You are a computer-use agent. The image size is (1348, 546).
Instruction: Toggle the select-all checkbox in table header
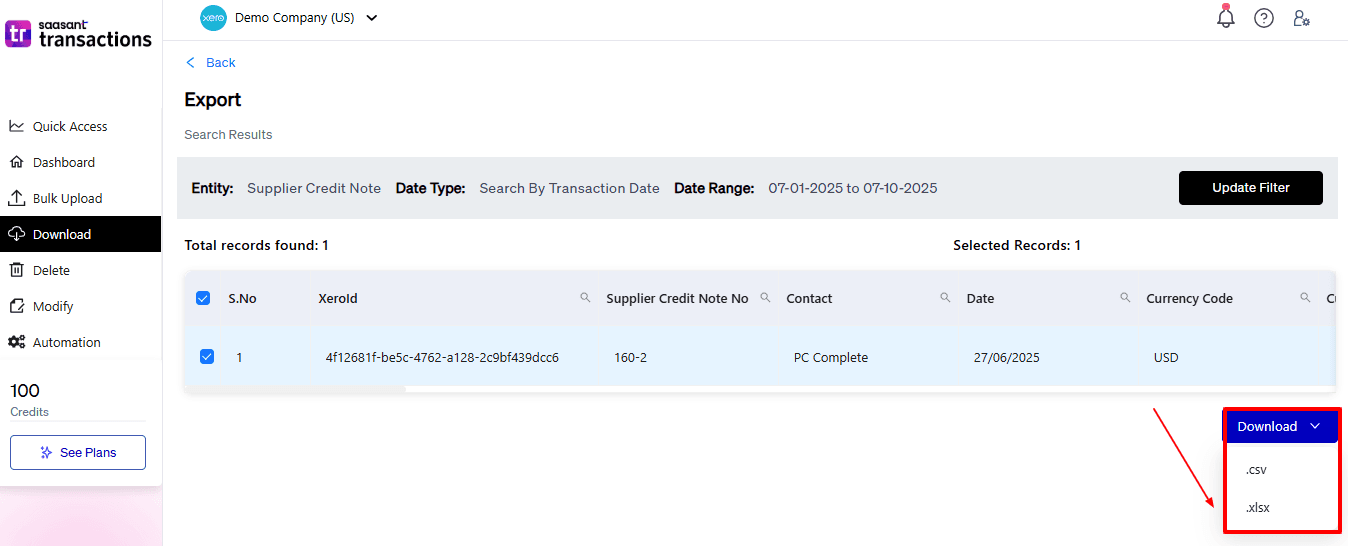(203, 298)
